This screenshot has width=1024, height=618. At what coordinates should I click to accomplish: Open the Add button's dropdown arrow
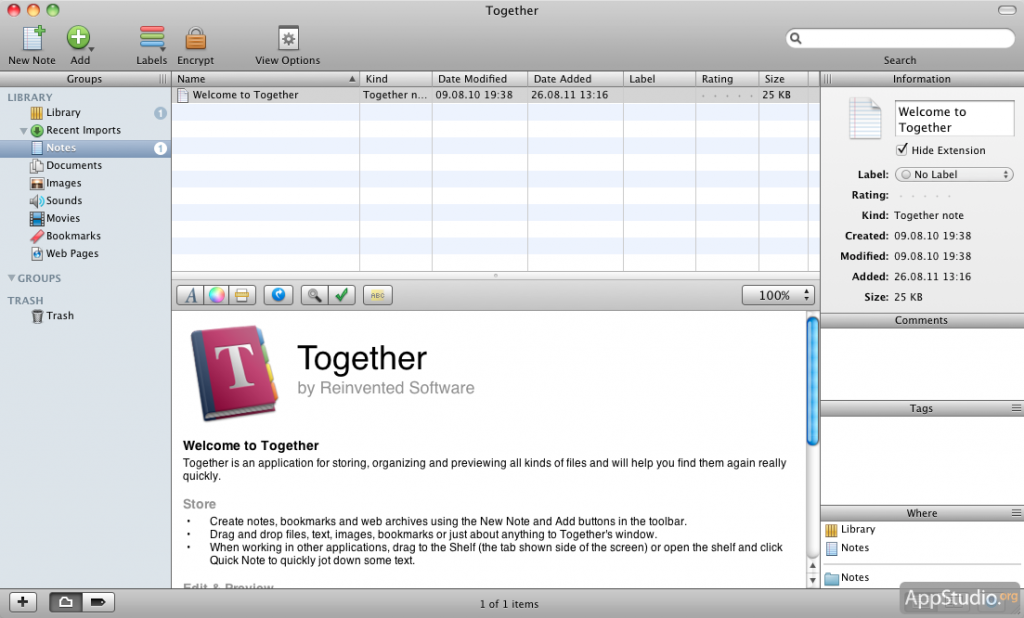91,50
